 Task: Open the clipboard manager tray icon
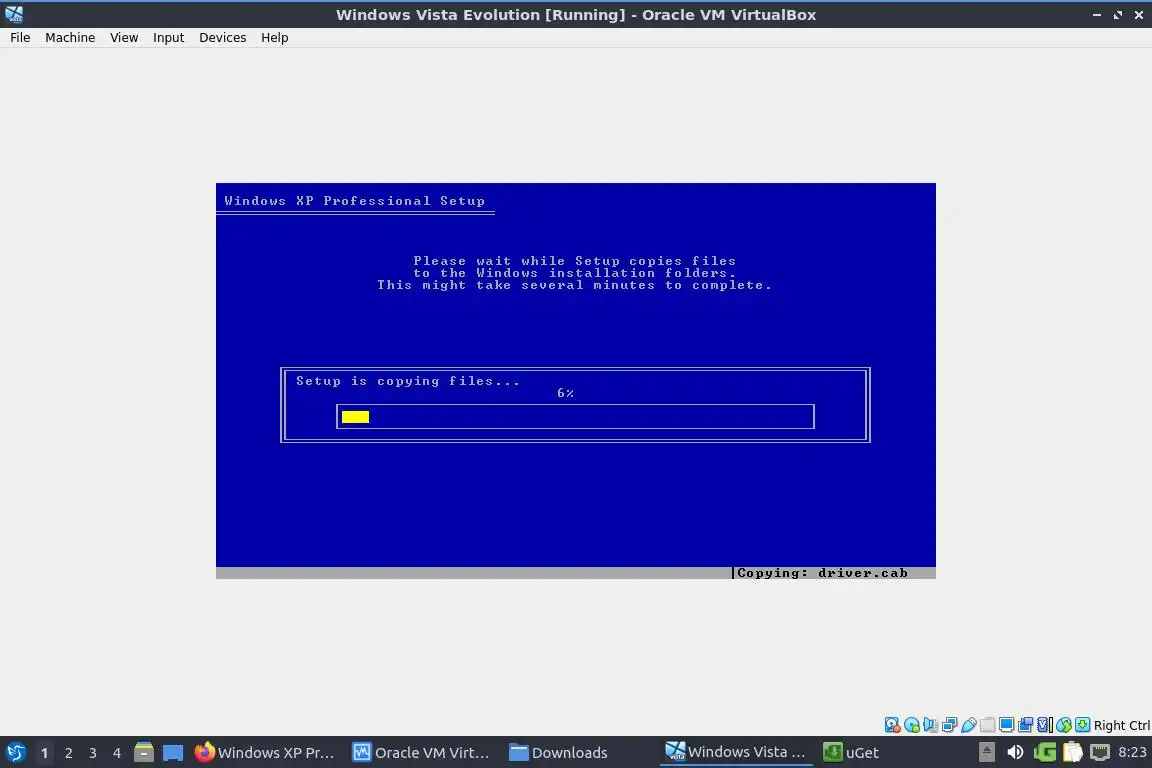coord(1073,753)
